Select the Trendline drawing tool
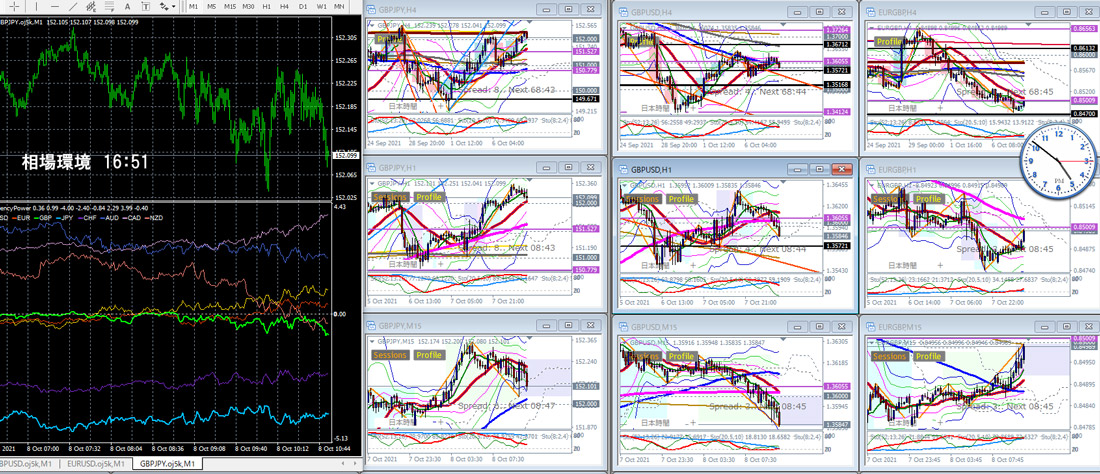 point(73,6)
